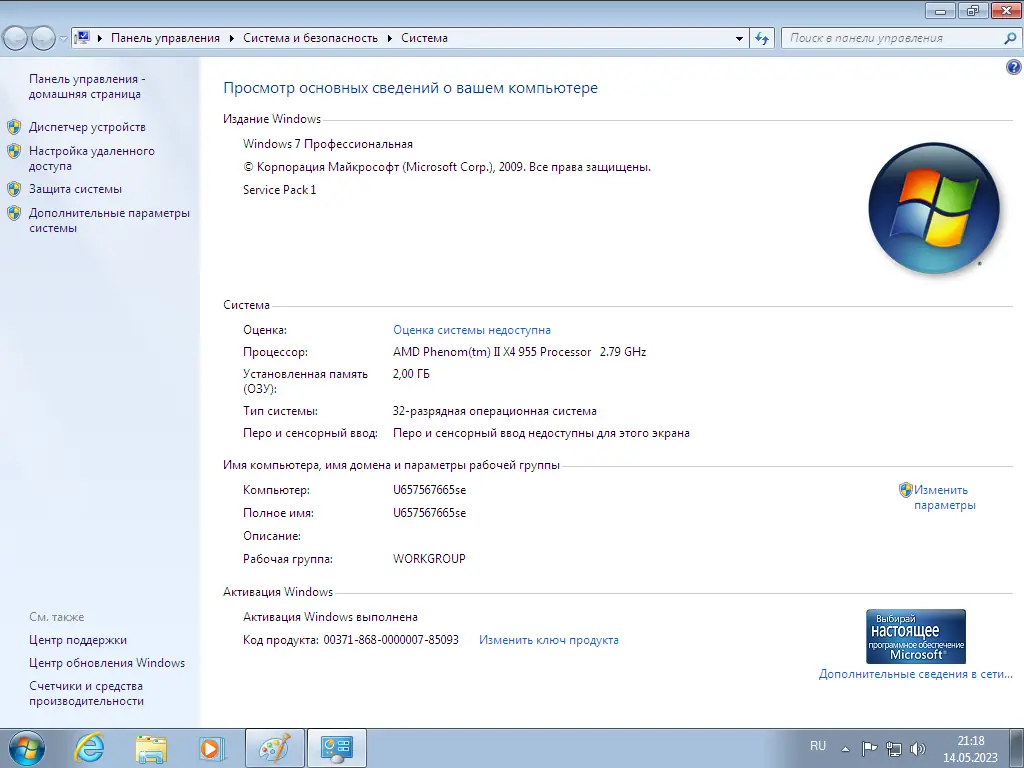The height and width of the screenshot is (768, 1024).
Task: Open the network tray icon
Action: pos(893,748)
